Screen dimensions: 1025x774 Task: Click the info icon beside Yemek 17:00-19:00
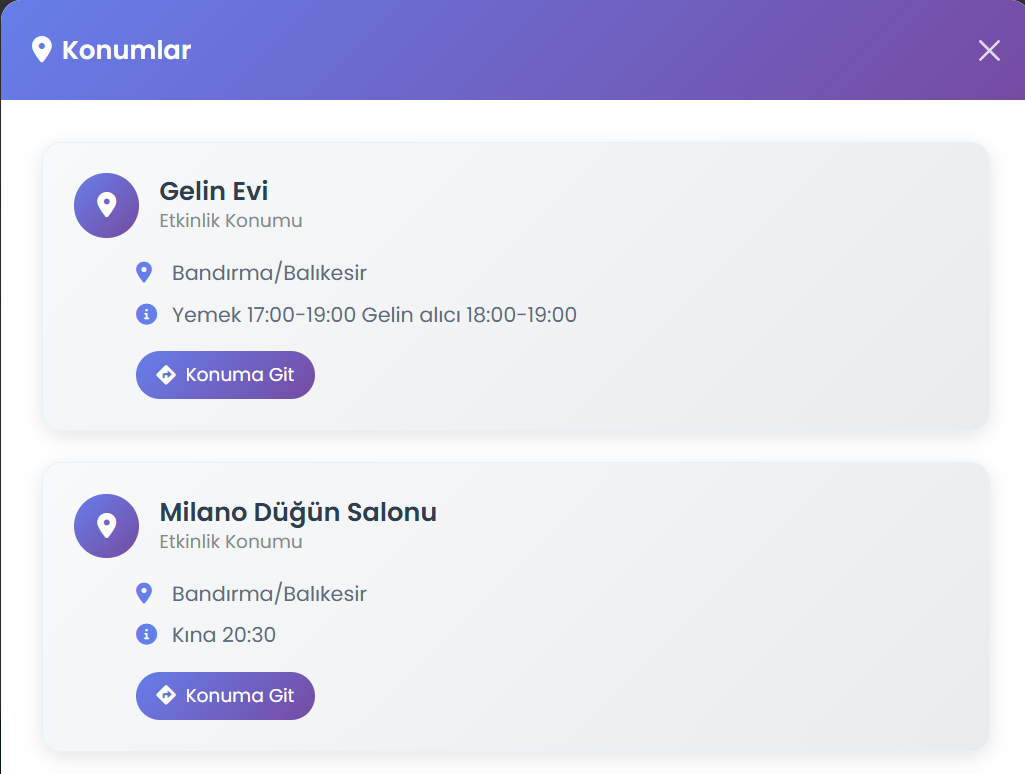146,315
